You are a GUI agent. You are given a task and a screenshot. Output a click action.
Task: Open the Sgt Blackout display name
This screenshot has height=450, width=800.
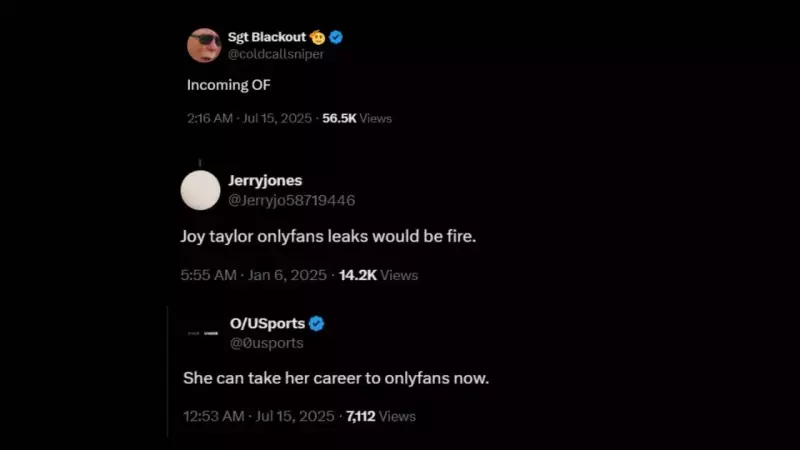(267, 37)
